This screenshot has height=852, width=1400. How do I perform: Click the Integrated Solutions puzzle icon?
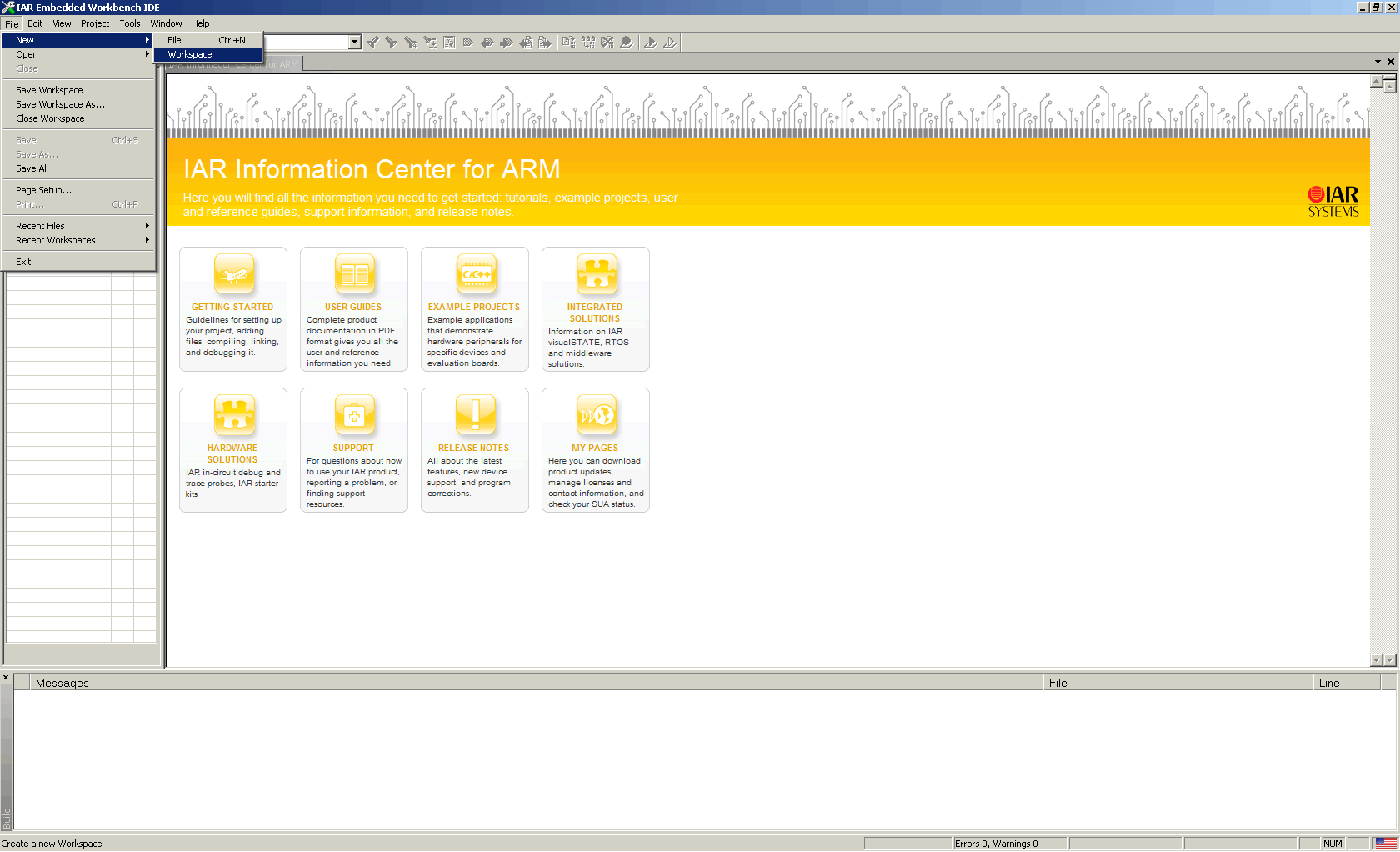tap(597, 274)
